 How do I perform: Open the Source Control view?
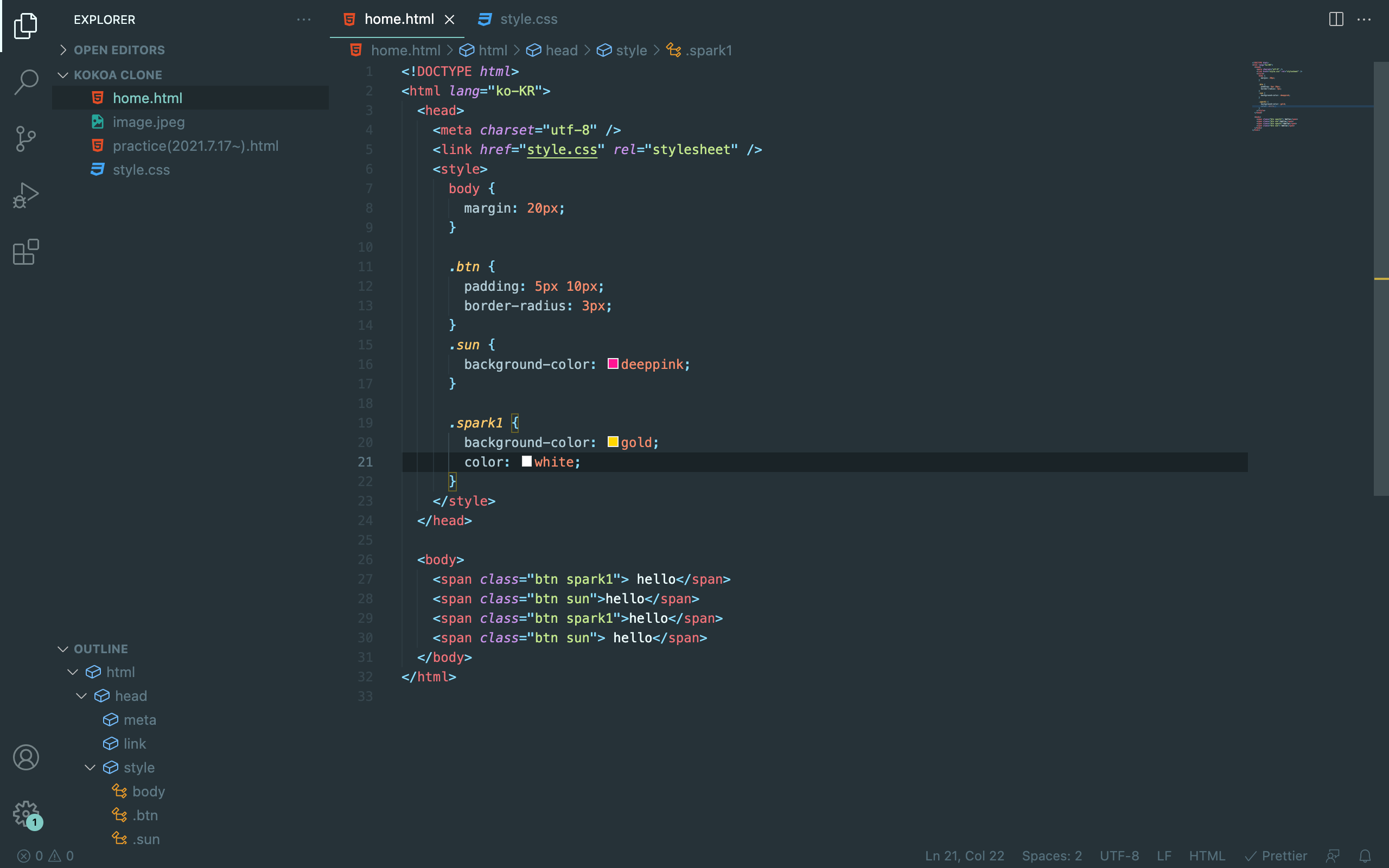(26, 138)
